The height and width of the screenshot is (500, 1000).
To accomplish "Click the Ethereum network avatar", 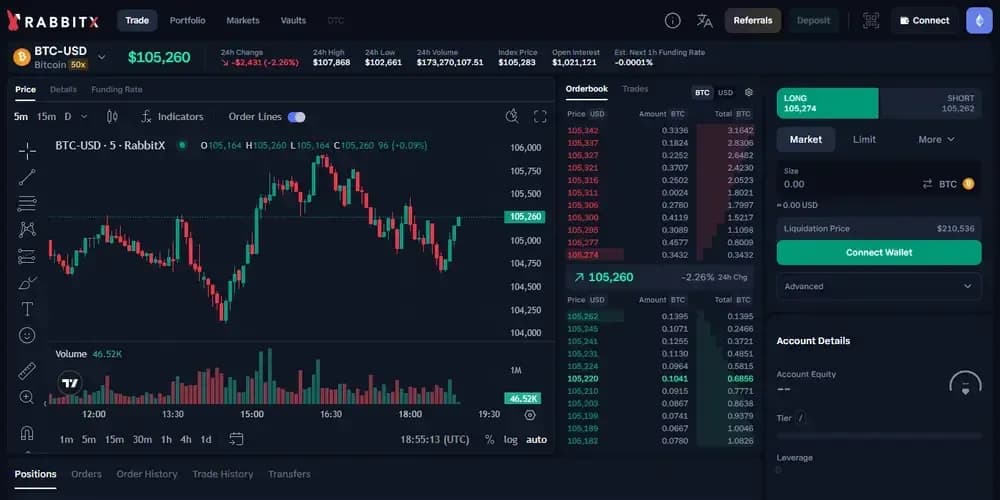I will click(x=979, y=20).
